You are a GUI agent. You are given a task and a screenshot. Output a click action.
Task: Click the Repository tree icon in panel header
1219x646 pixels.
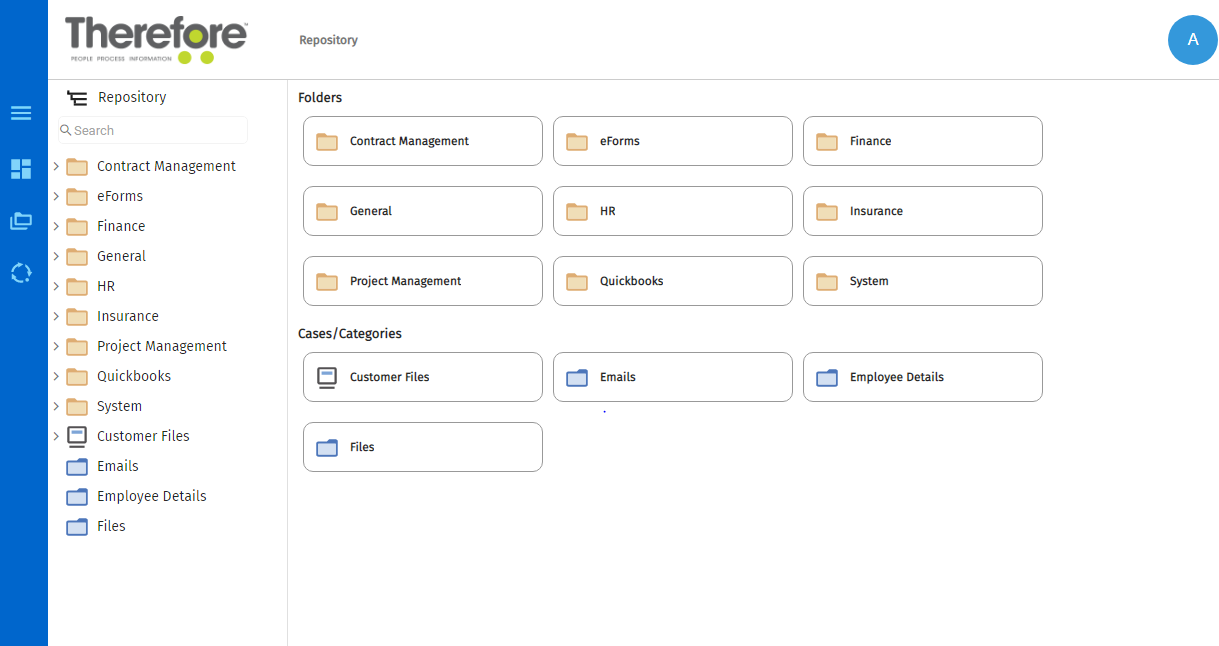[77, 98]
